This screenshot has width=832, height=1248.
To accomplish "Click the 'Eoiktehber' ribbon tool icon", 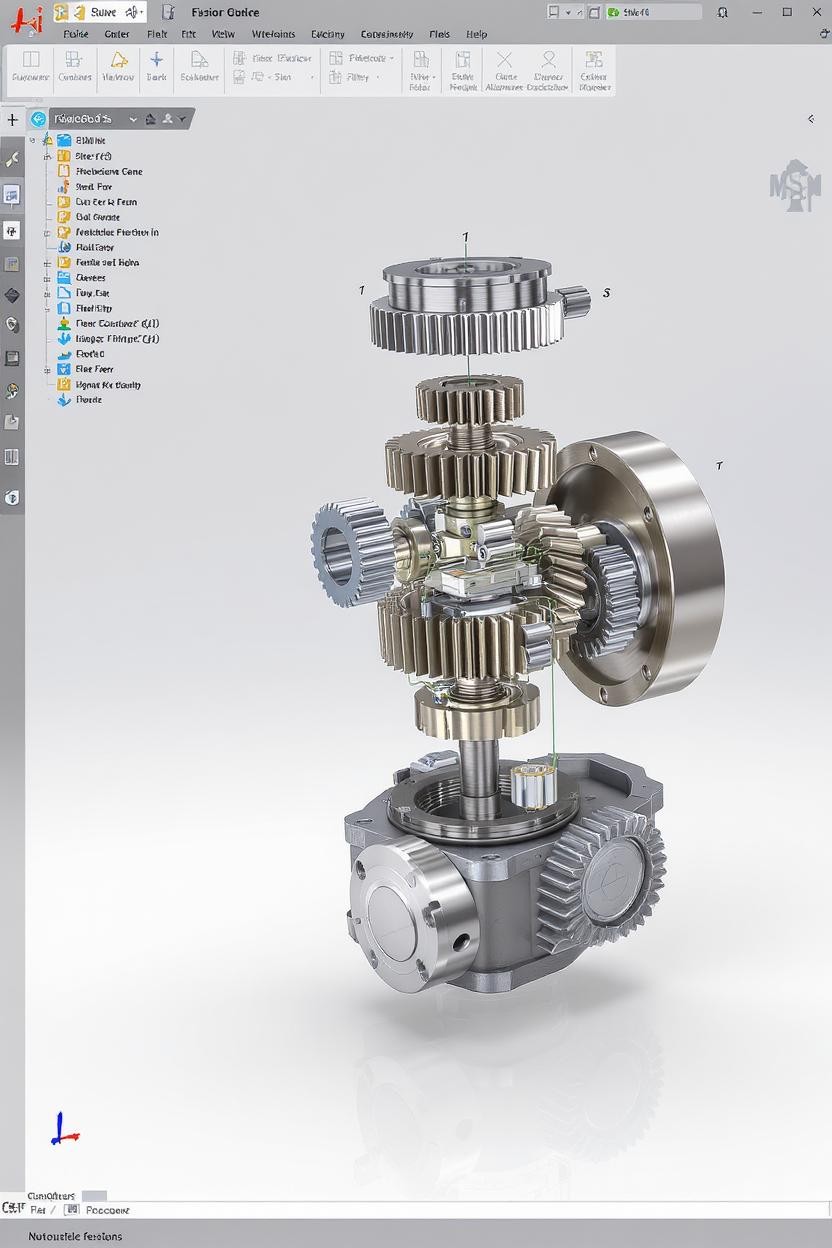I will click(199, 59).
